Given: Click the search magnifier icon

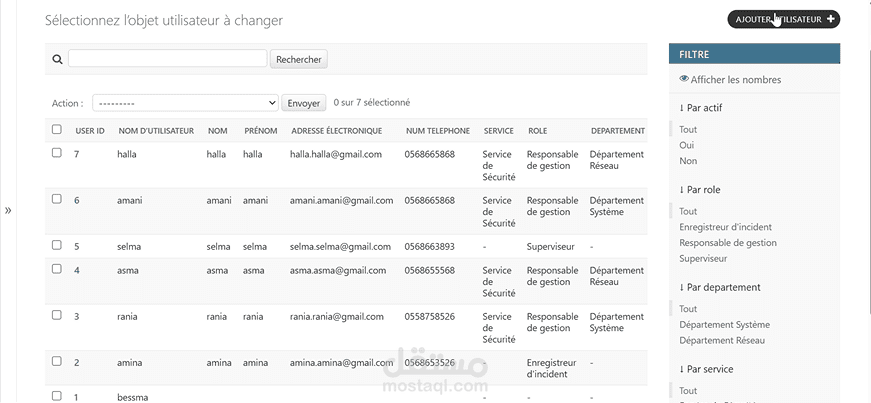Looking at the screenshot, I should tap(57, 60).
